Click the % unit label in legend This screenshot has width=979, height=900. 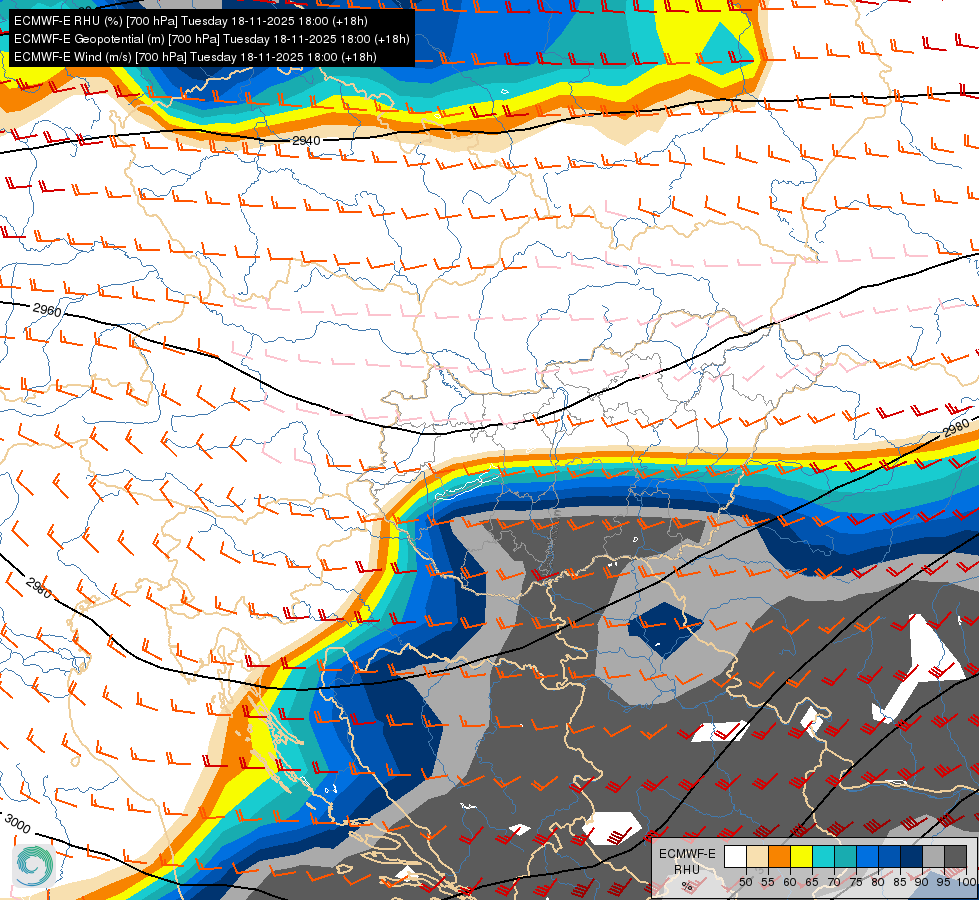(x=687, y=886)
